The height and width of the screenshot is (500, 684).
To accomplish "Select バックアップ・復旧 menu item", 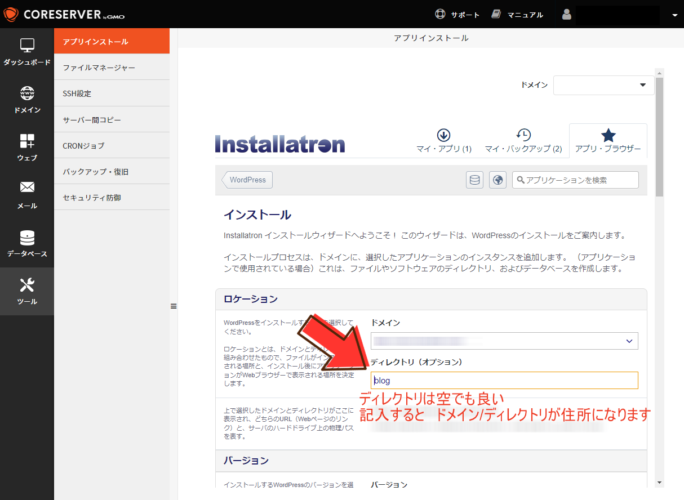I will coord(112,171).
